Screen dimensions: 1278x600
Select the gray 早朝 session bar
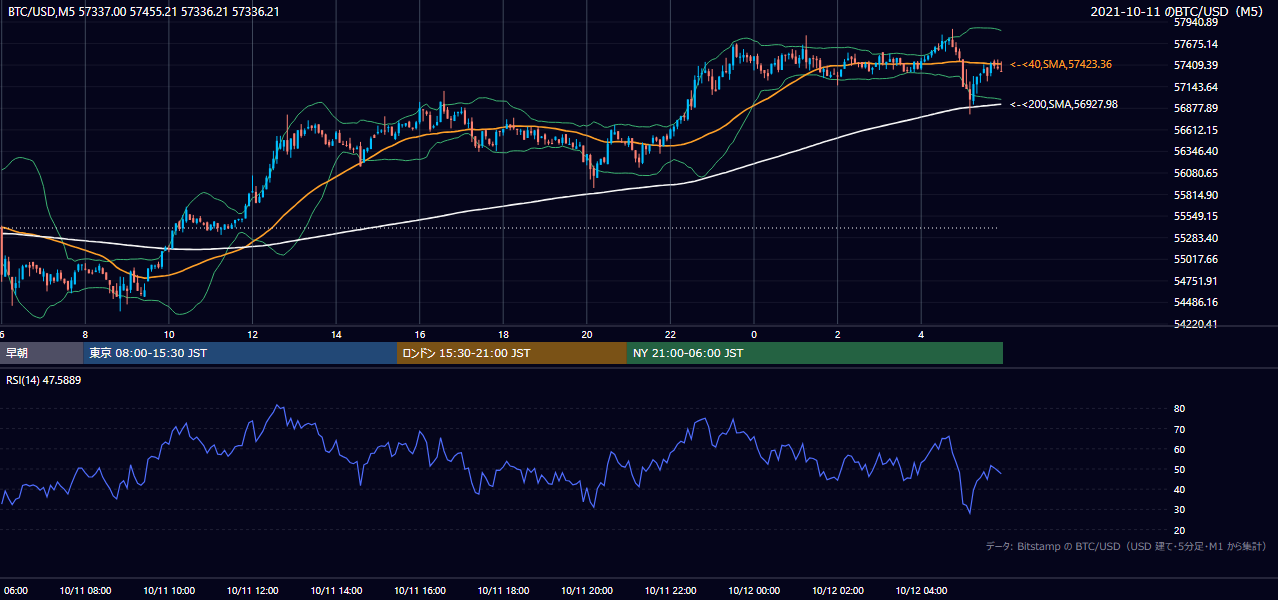pos(42,353)
